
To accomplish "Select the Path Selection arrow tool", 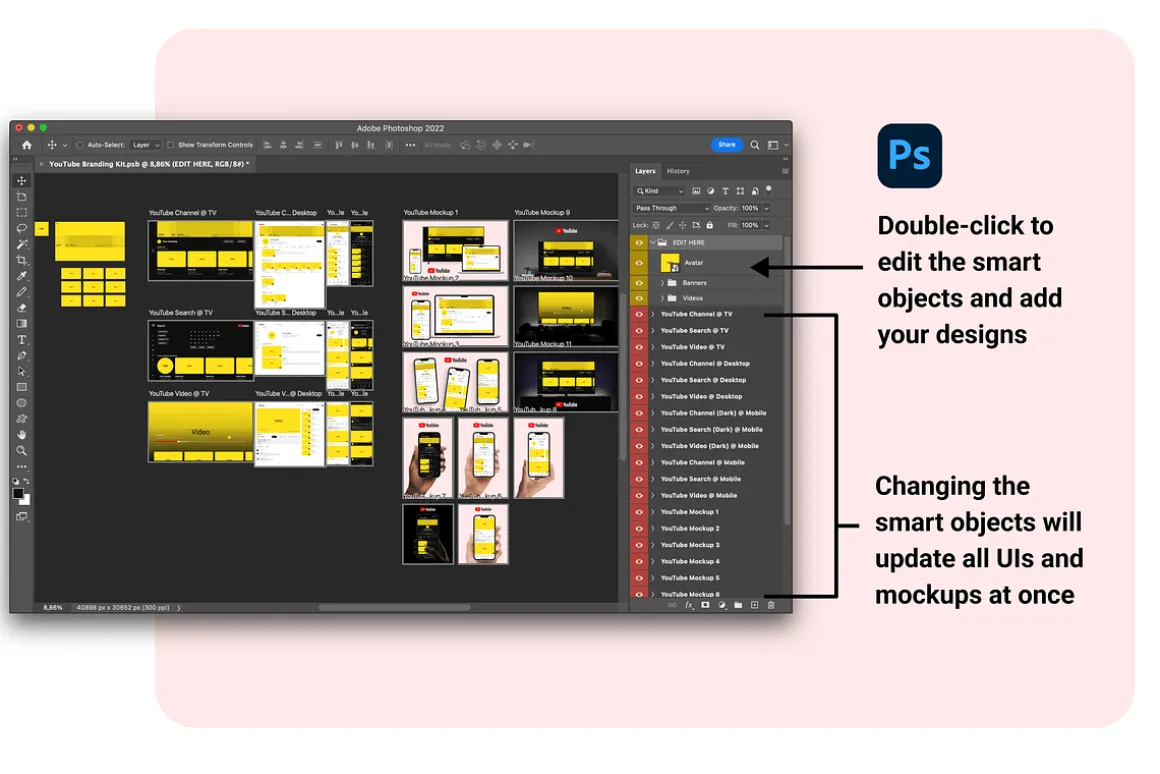I will [x=21, y=371].
